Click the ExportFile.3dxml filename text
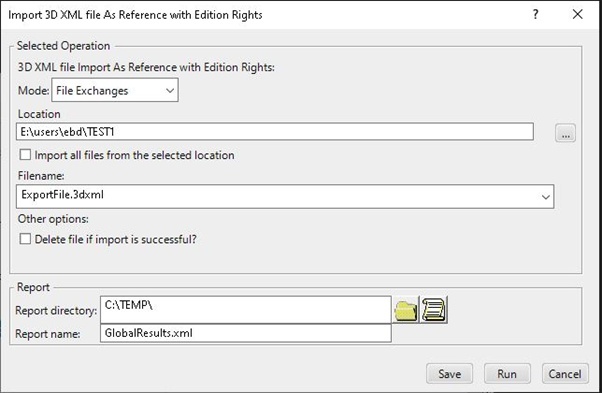Viewport: 602px width, 393px height. (63, 195)
